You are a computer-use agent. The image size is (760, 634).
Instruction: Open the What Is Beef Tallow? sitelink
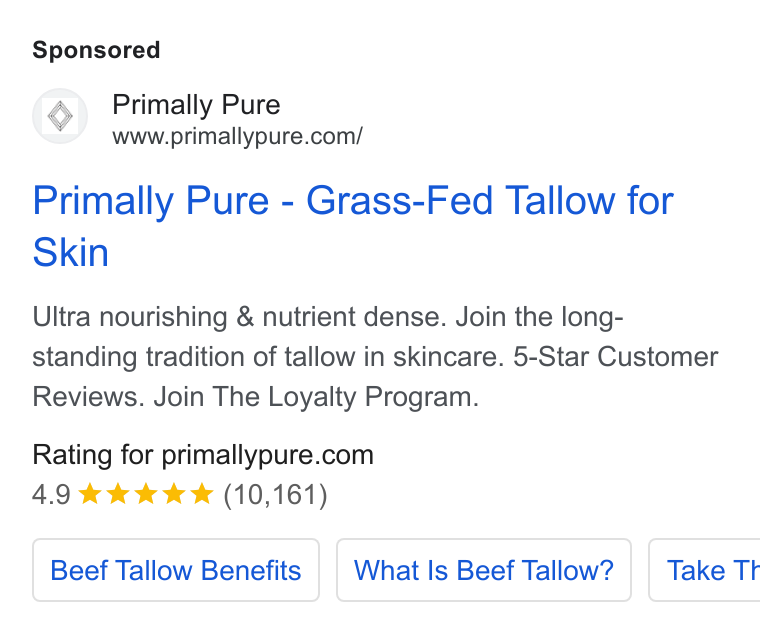(484, 570)
